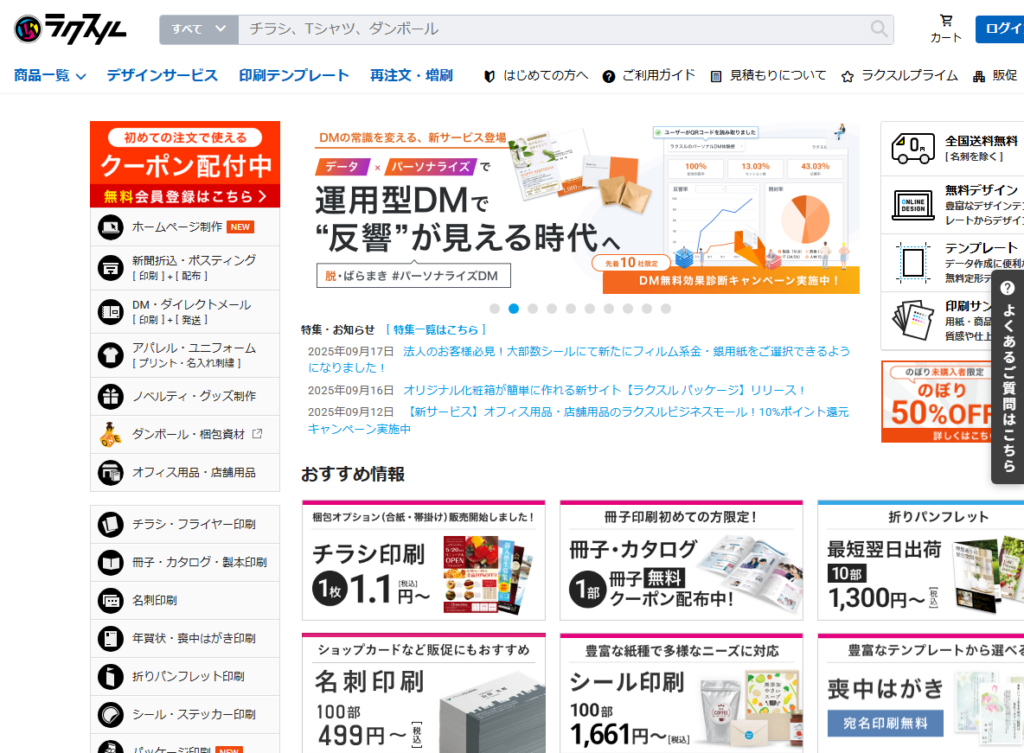Click the 名刺印刷 business card icon
This screenshot has height=753, width=1024.
110,600
